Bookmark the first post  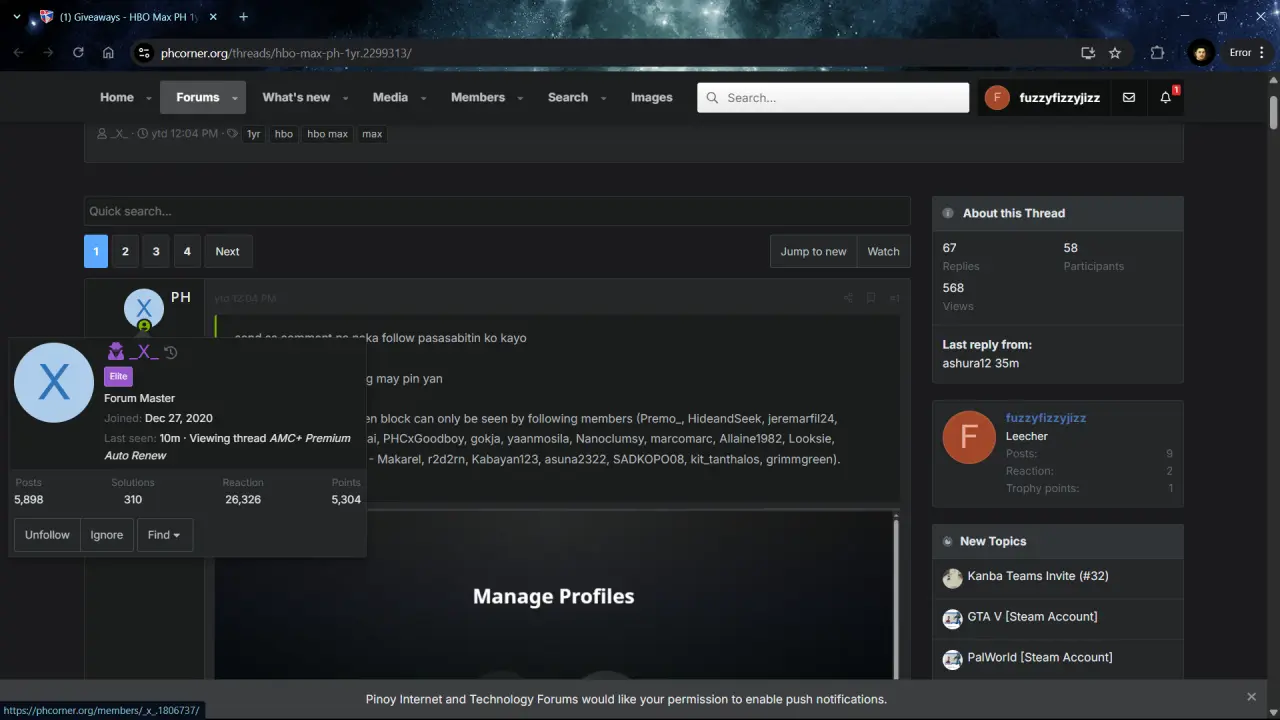[871, 298]
